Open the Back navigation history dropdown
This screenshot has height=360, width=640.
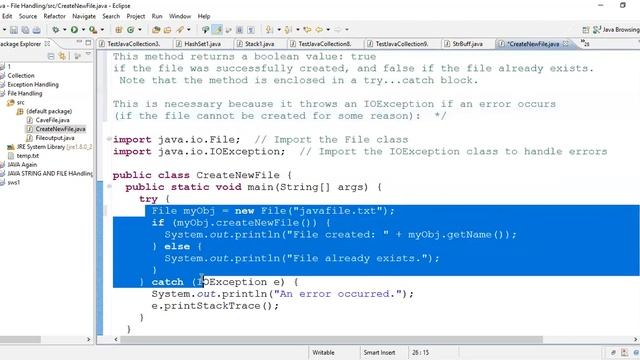click(328, 30)
